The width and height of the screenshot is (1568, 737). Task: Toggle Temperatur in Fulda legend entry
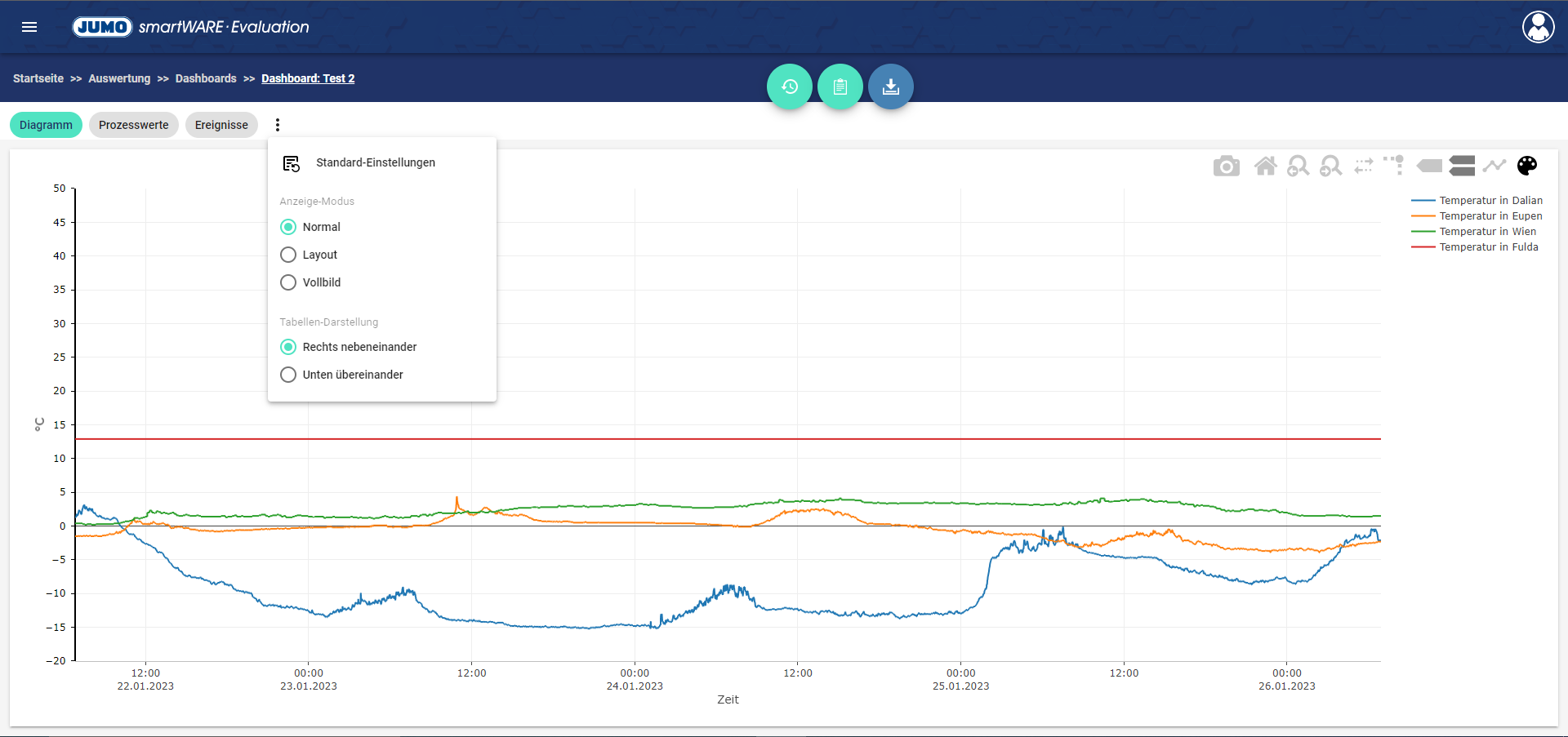tap(1488, 247)
